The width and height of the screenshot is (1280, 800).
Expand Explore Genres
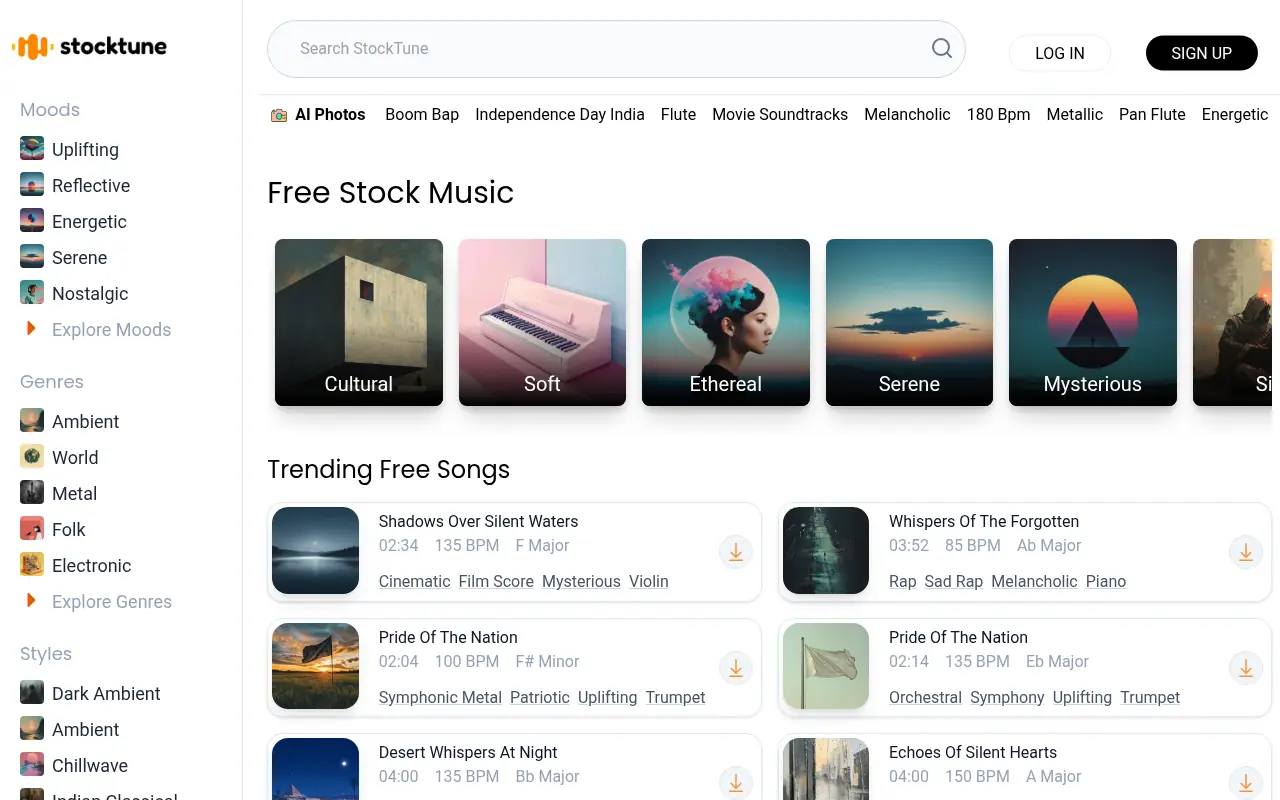(113, 601)
